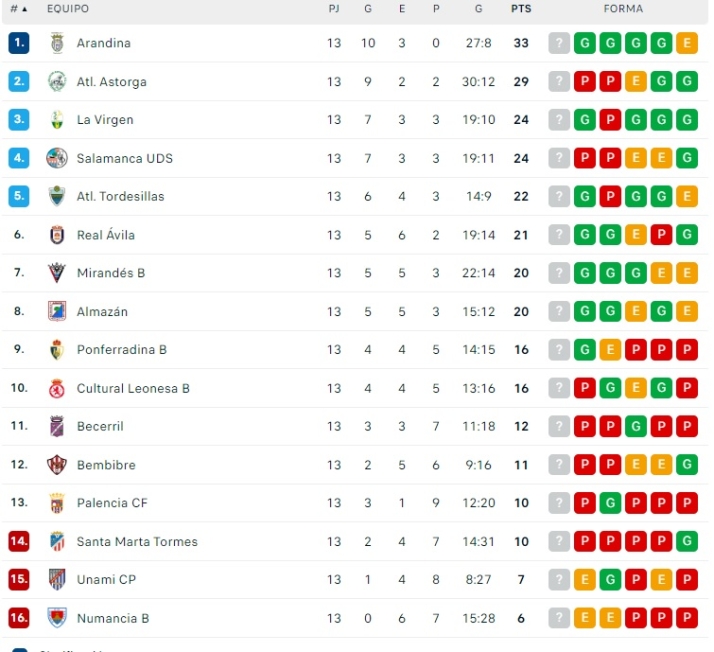714x652 pixels.
Task: Click the Unami CP team badge
Action: tap(57, 579)
